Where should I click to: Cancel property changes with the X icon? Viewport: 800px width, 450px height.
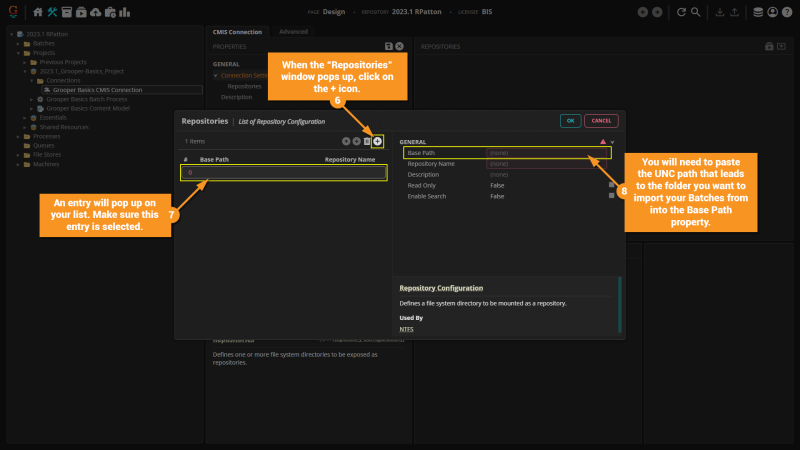coord(399,46)
